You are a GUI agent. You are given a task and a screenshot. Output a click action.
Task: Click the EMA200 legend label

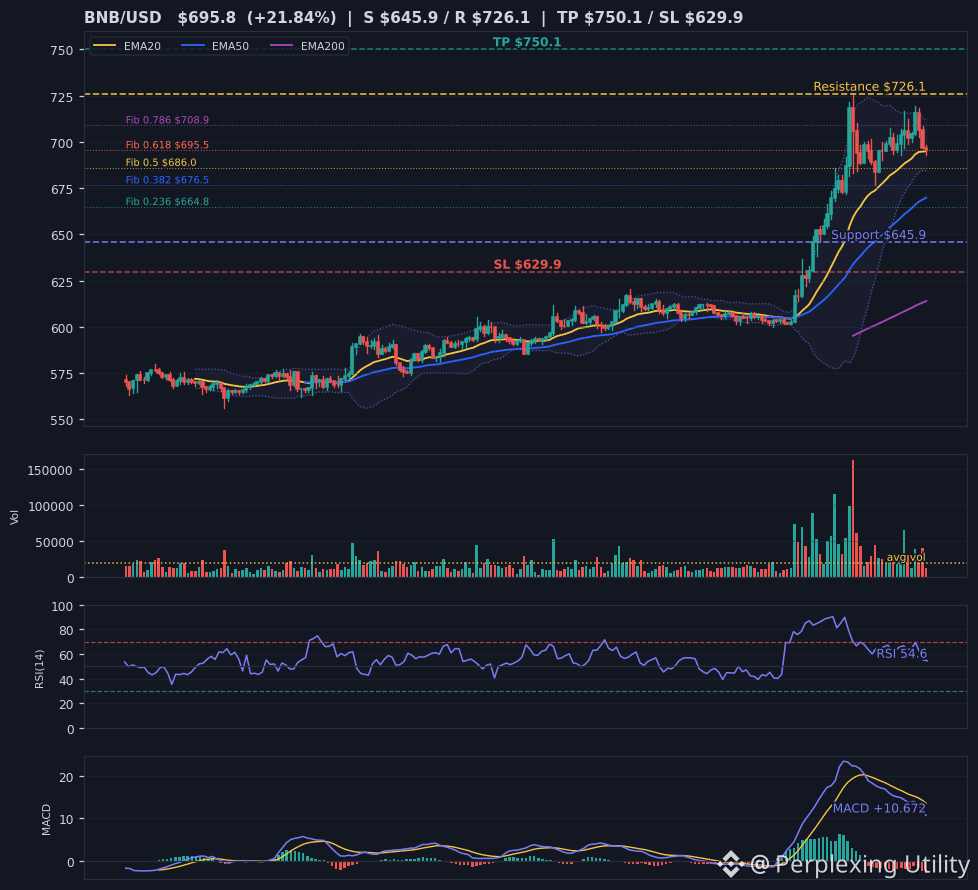pos(322,46)
